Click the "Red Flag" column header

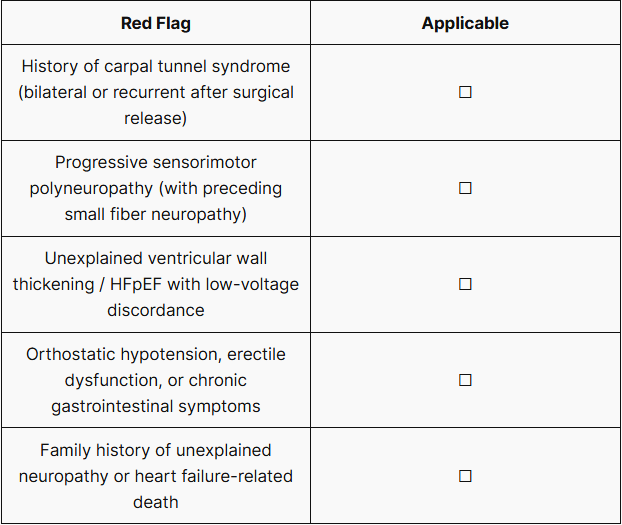coord(155,23)
